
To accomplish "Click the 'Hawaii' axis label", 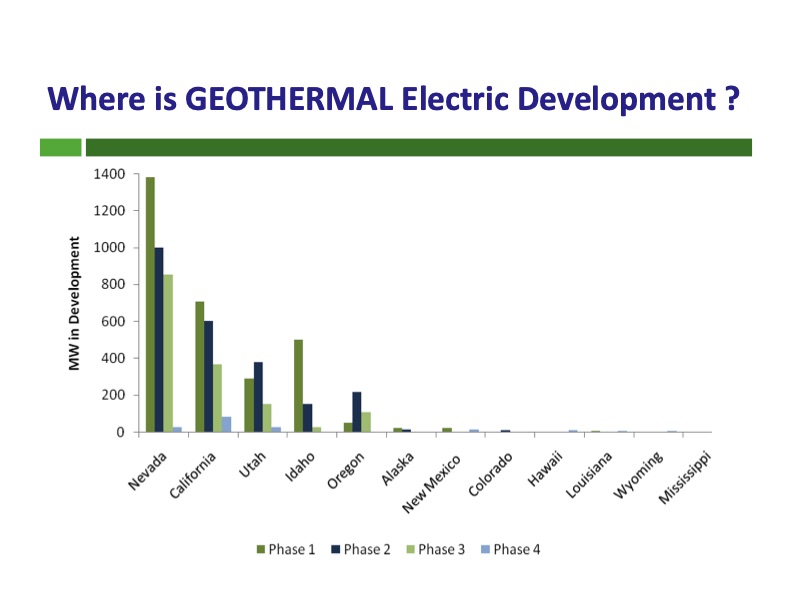I will pyautogui.click(x=545, y=469).
